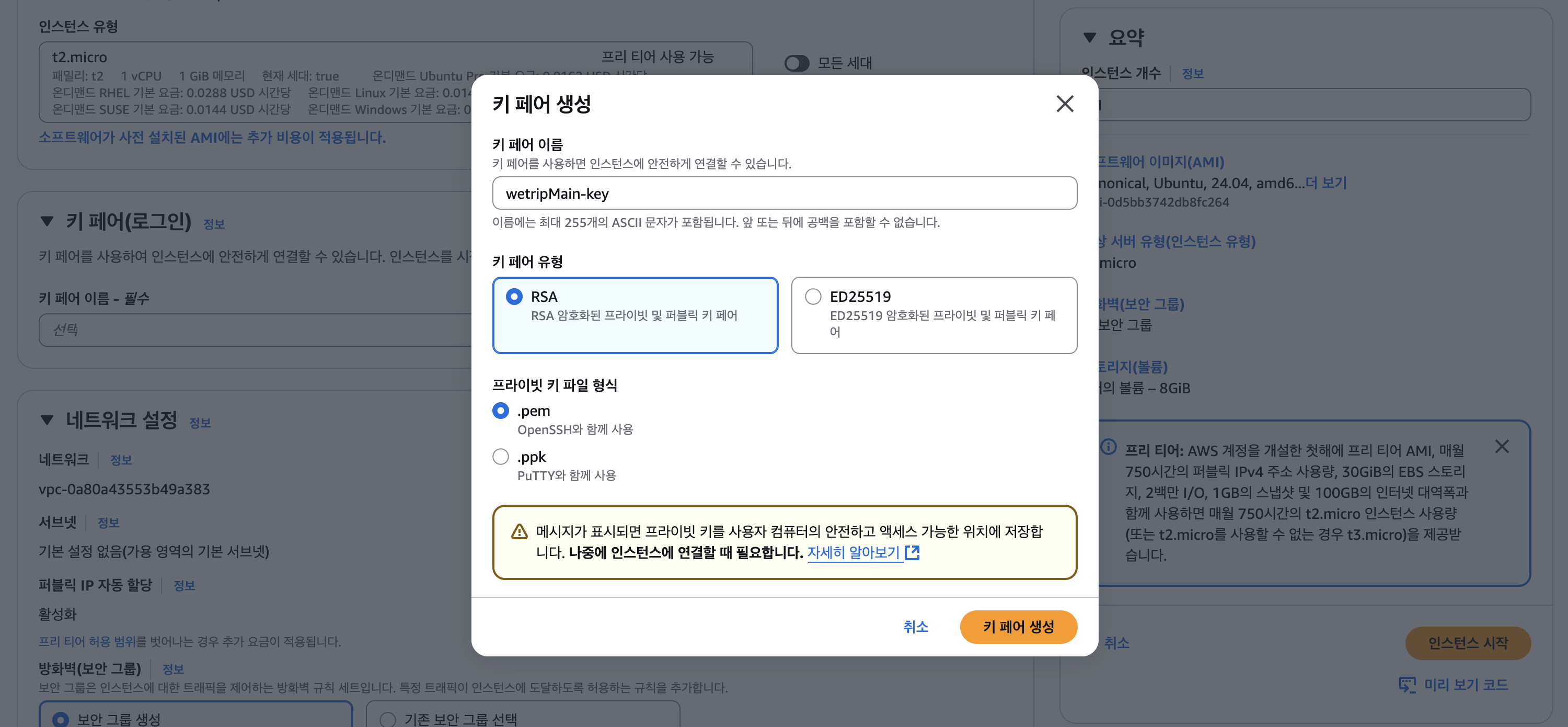Image resolution: width=1568 pixels, height=727 pixels.
Task: Open the key pair name 선택 dropdown
Action: click(256, 330)
